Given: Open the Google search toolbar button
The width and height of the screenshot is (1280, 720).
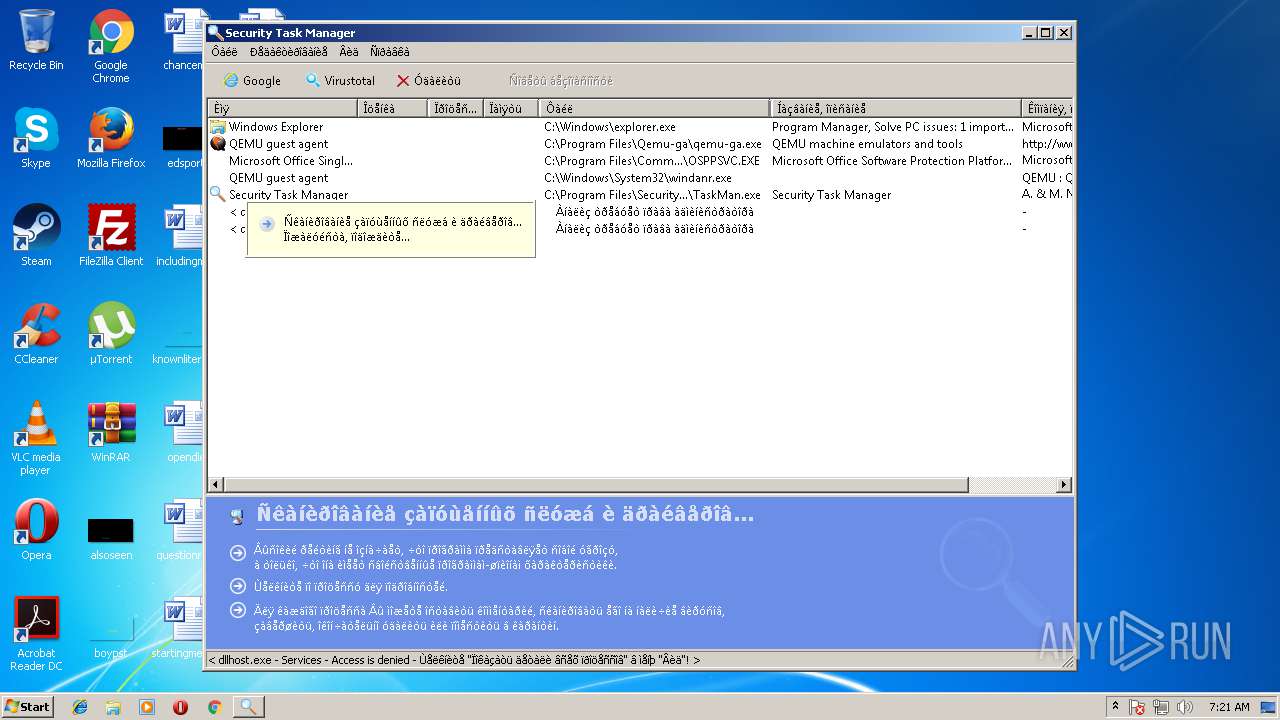Looking at the screenshot, I should tap(252, 81).
